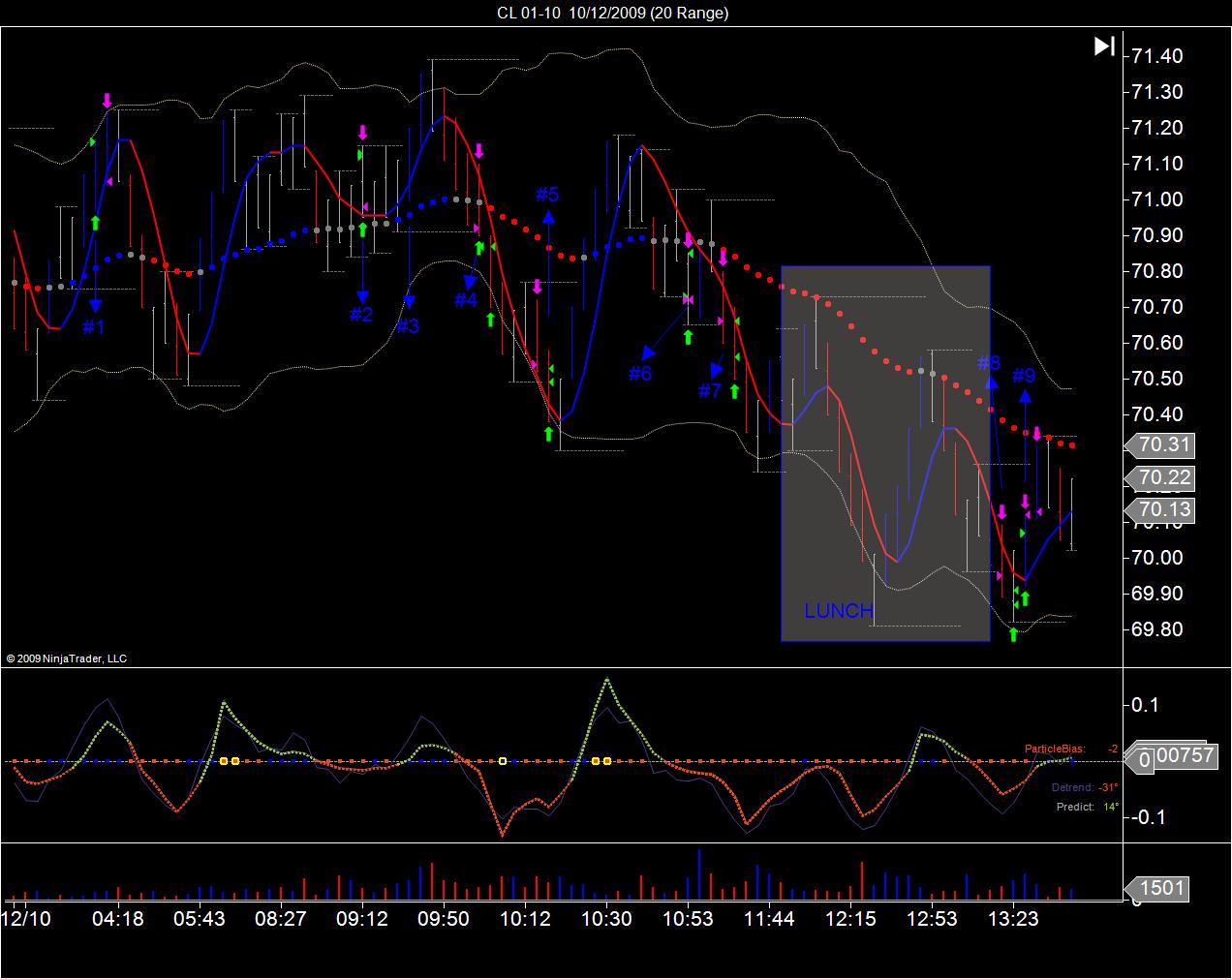This screenshot has width=1232, height=979.
Task: Click the #7 trade annotation label
Action: [x=710, y=391]
